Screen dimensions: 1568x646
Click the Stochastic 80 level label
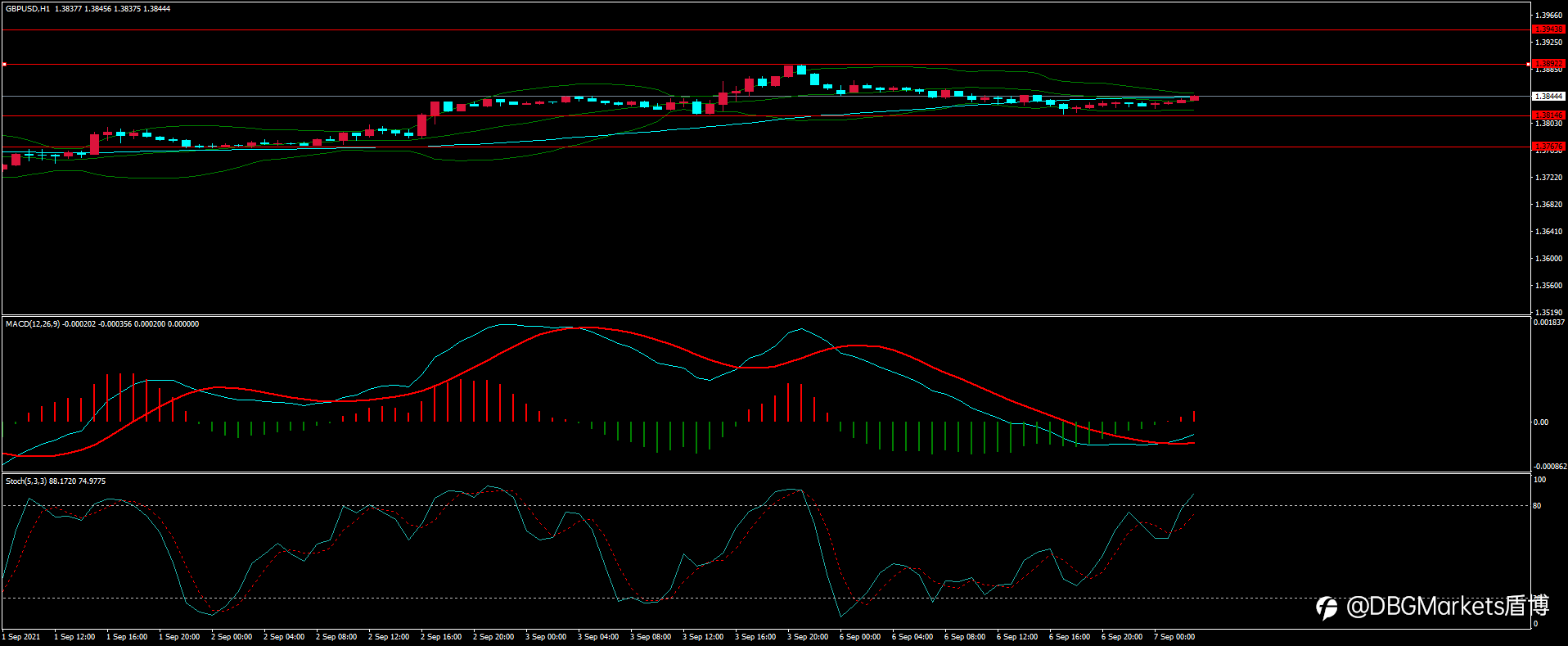tap(1537, 506)
